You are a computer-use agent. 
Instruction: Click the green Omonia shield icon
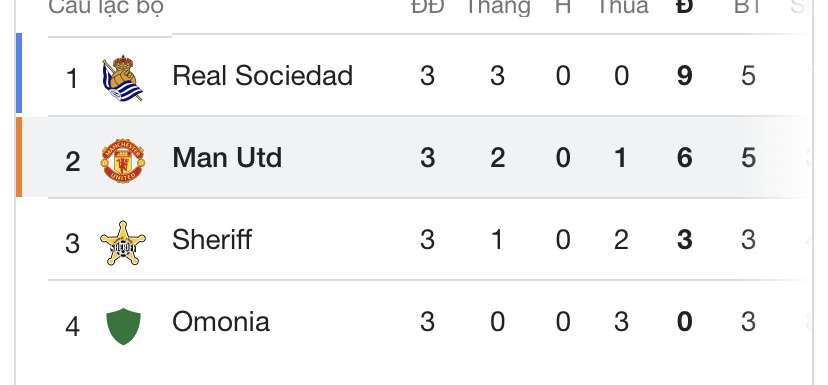click(x=123, y=326)
